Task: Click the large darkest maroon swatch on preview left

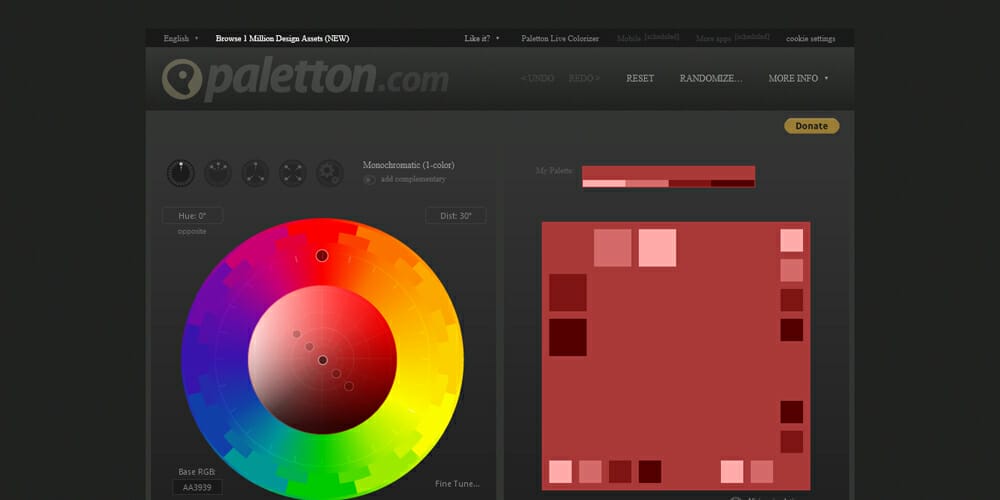Action: pos(568,337)
